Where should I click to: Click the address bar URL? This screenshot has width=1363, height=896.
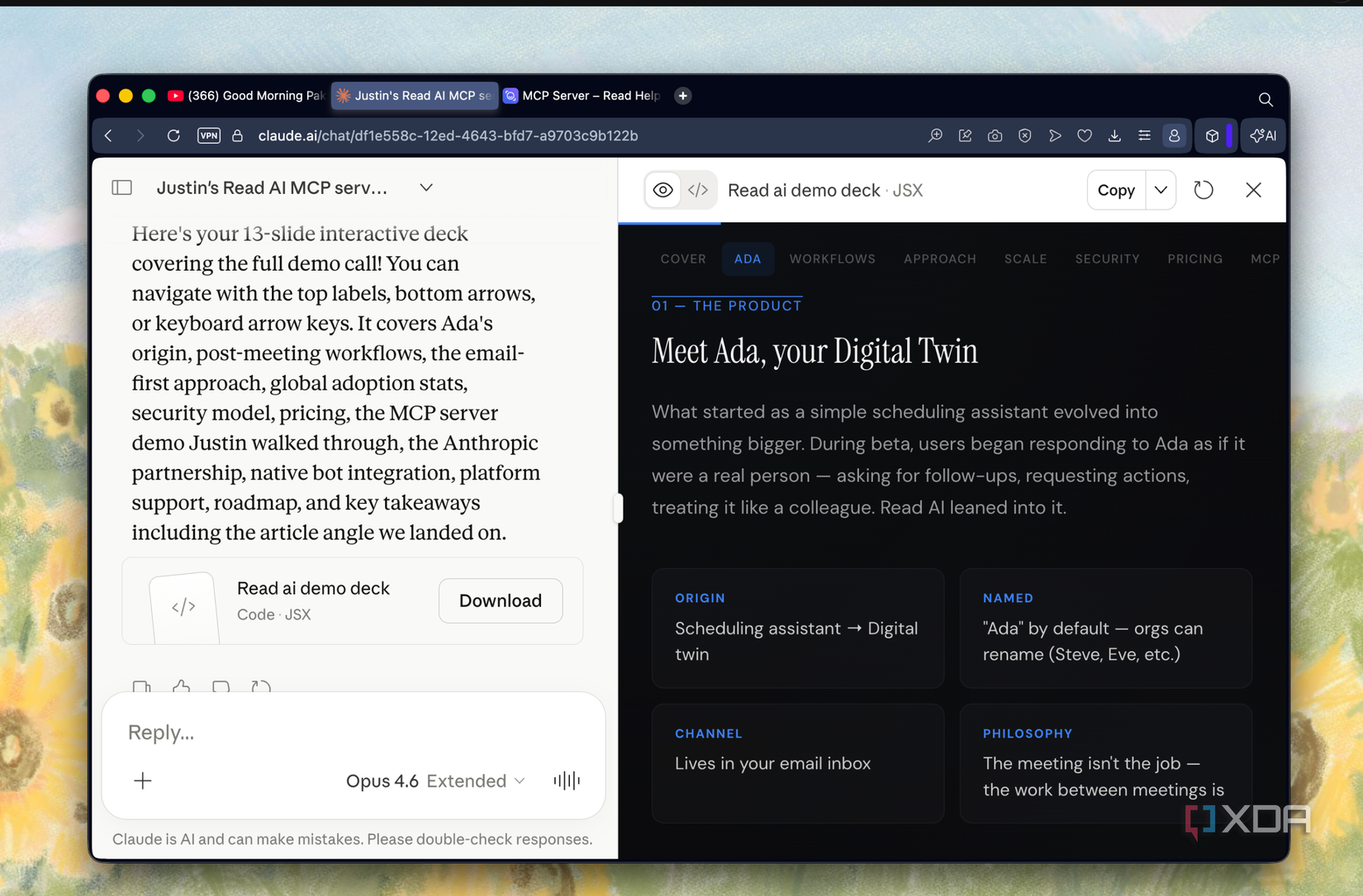pos(448,135)
